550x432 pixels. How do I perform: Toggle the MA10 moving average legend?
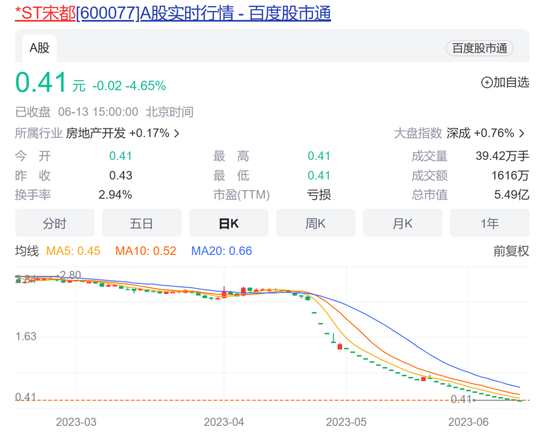tap(146, 251)
